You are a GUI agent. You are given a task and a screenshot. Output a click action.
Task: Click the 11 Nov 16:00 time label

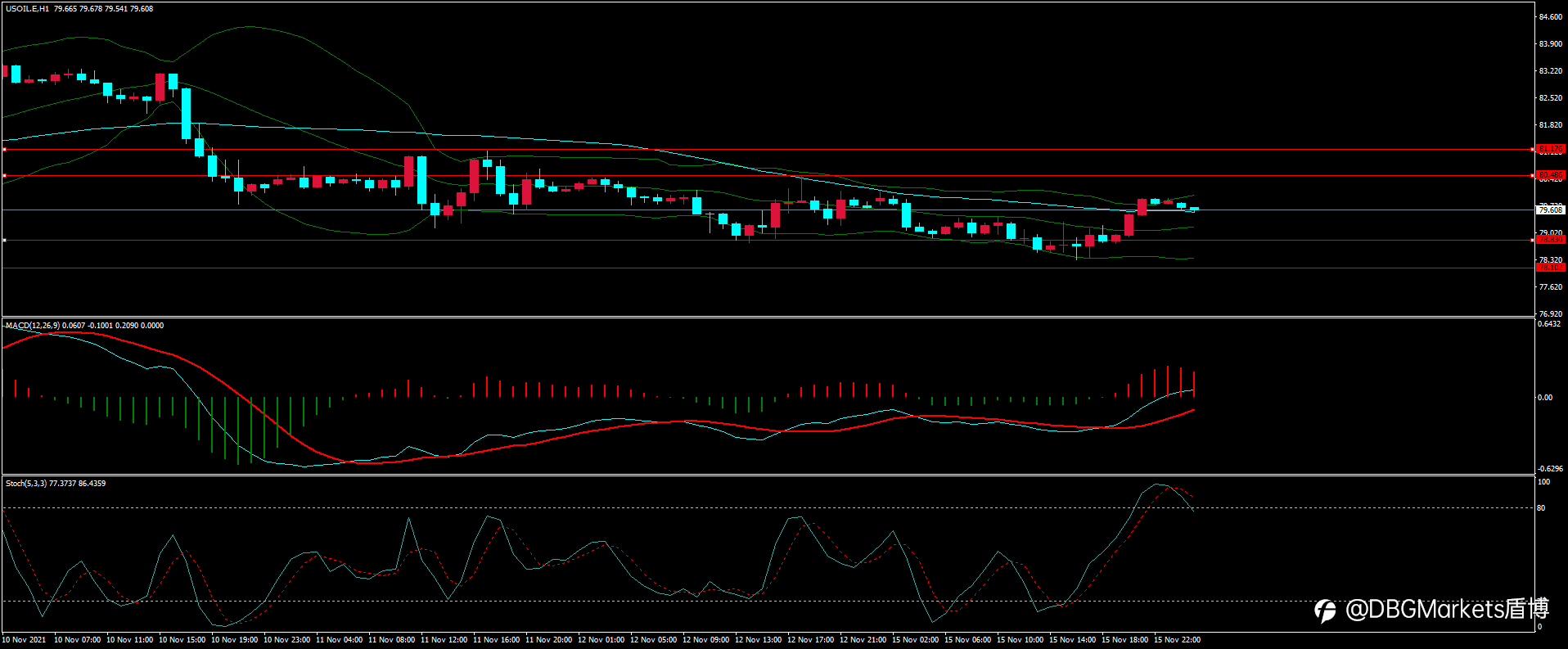click(x=496, y=640)
